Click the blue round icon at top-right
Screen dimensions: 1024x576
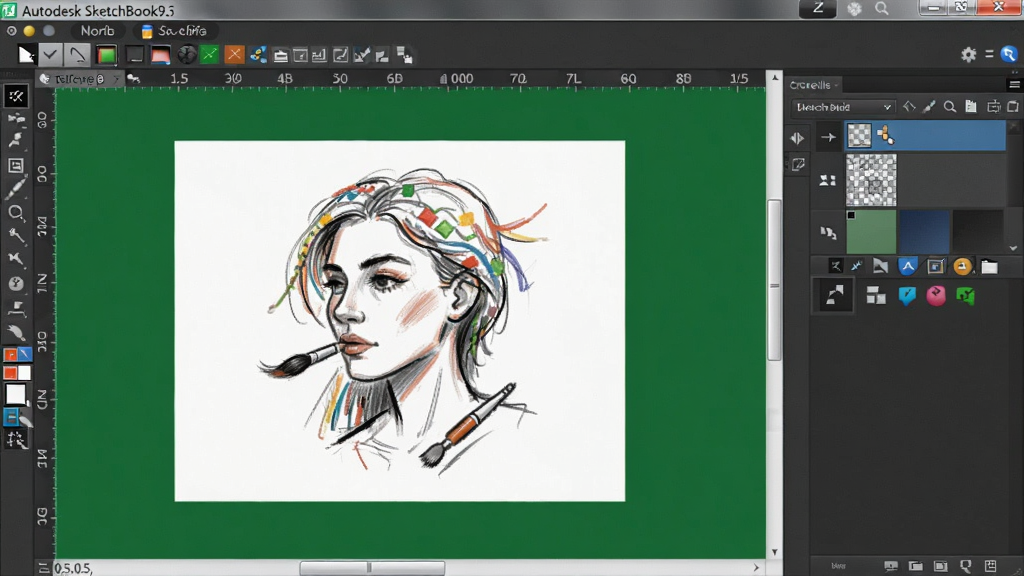pyautogui.click(x=1008, y=55)
